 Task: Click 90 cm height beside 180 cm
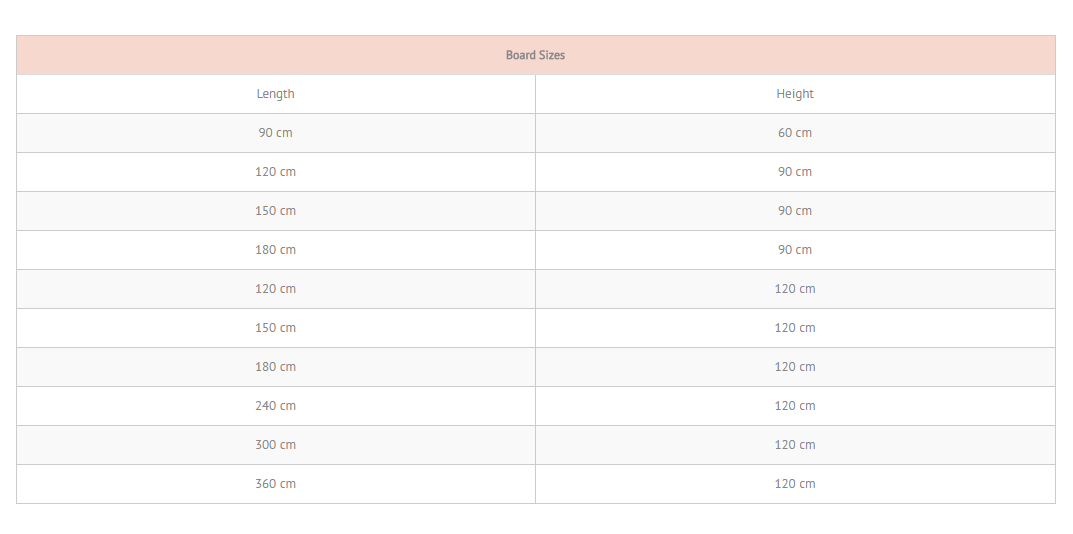(795, 250)
